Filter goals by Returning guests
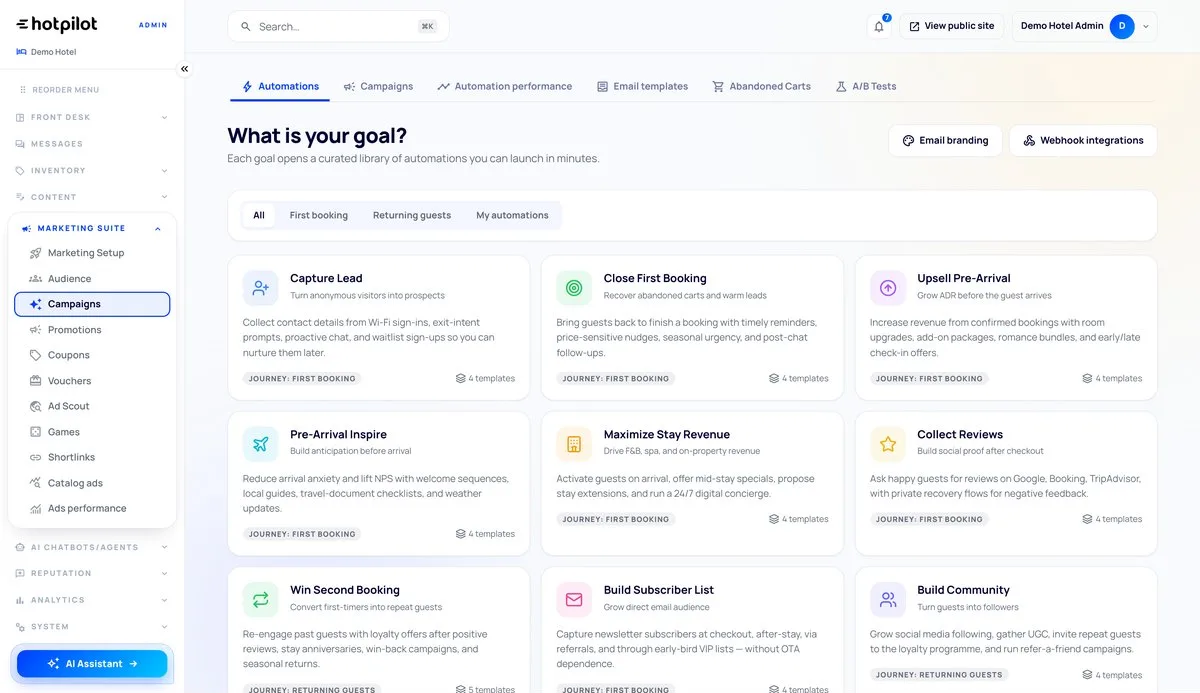Viewport: 1200px width, 693px height. coord(412,215)
